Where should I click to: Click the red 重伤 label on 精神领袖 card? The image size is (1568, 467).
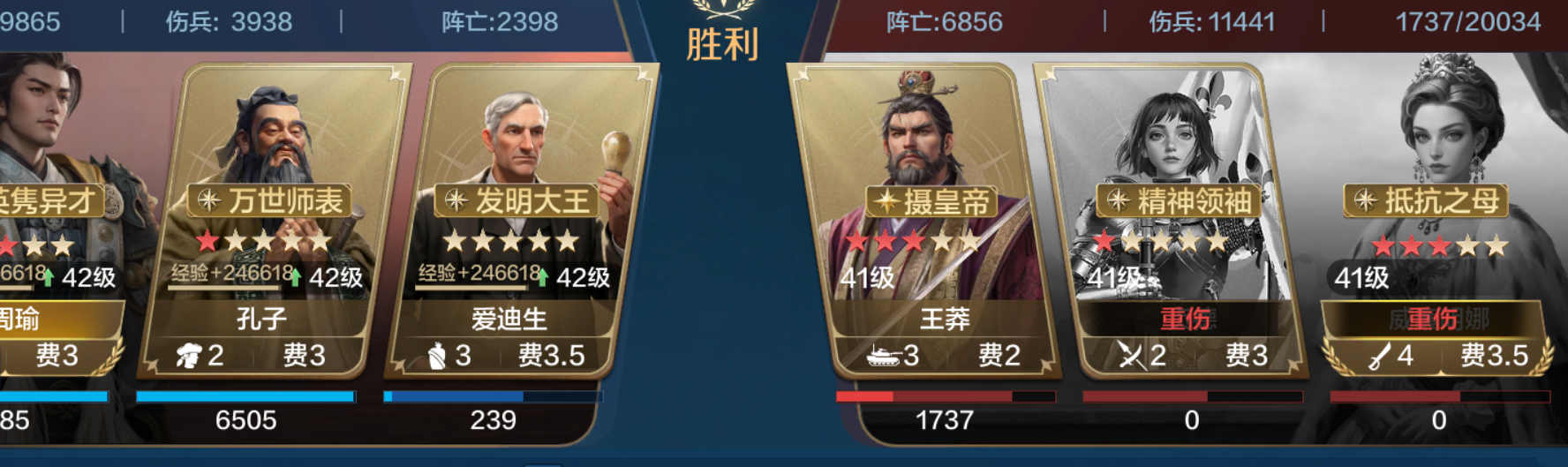pyautogui.click(x=1186, y=319)
